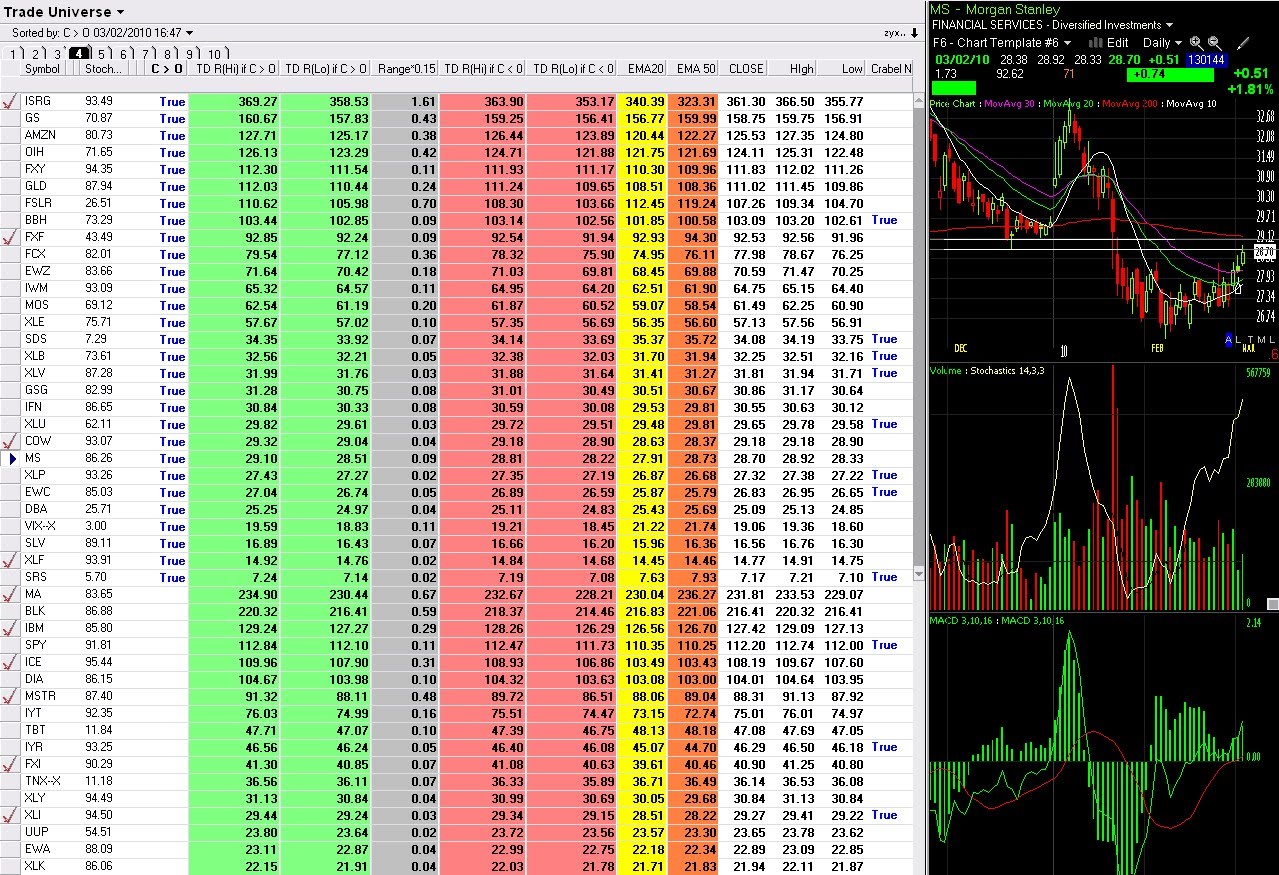The width and height of the screenshot is (1279, 875).
Task: Toggle the flag checkmark on FXF row
Action: point(10,237)
